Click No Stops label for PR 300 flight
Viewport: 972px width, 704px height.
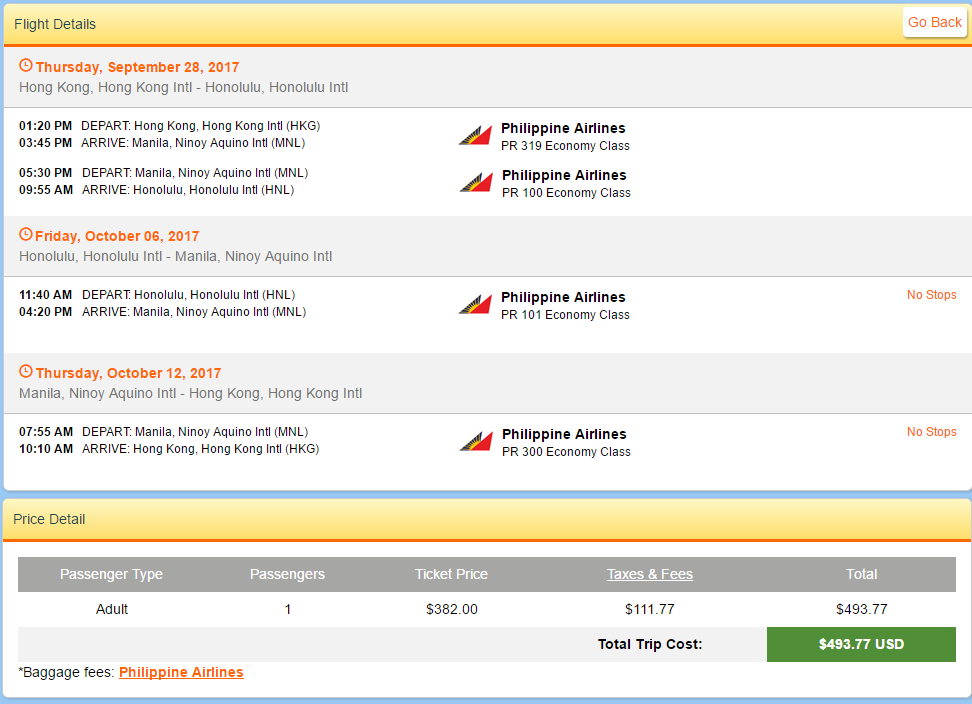pyautogui.click(x=932, y=432)
